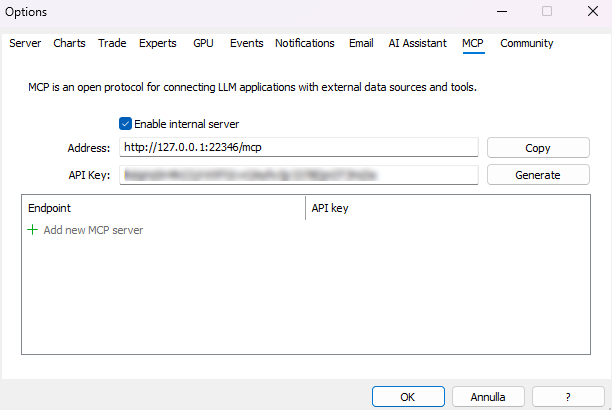Select the AI Assistant tab
This screenshot has height=410, width=612.
(x=417, y=43)
